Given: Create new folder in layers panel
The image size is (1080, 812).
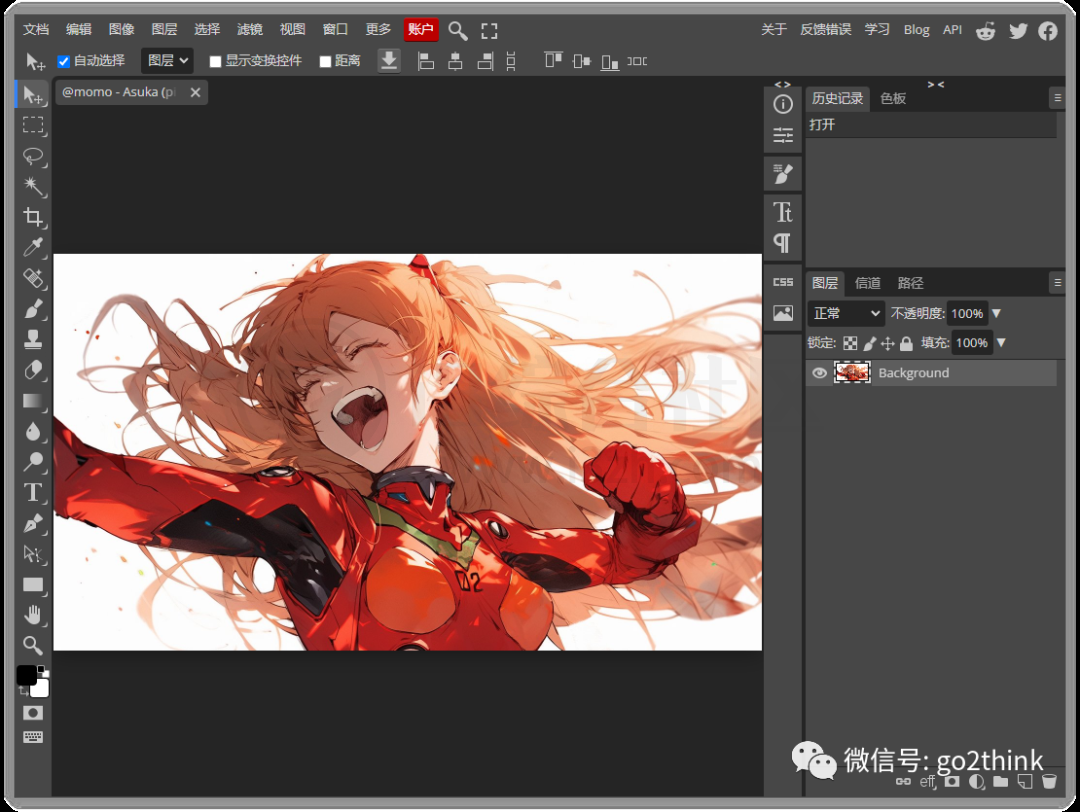Looking at the screenshot, I should tap(1001, 782).
